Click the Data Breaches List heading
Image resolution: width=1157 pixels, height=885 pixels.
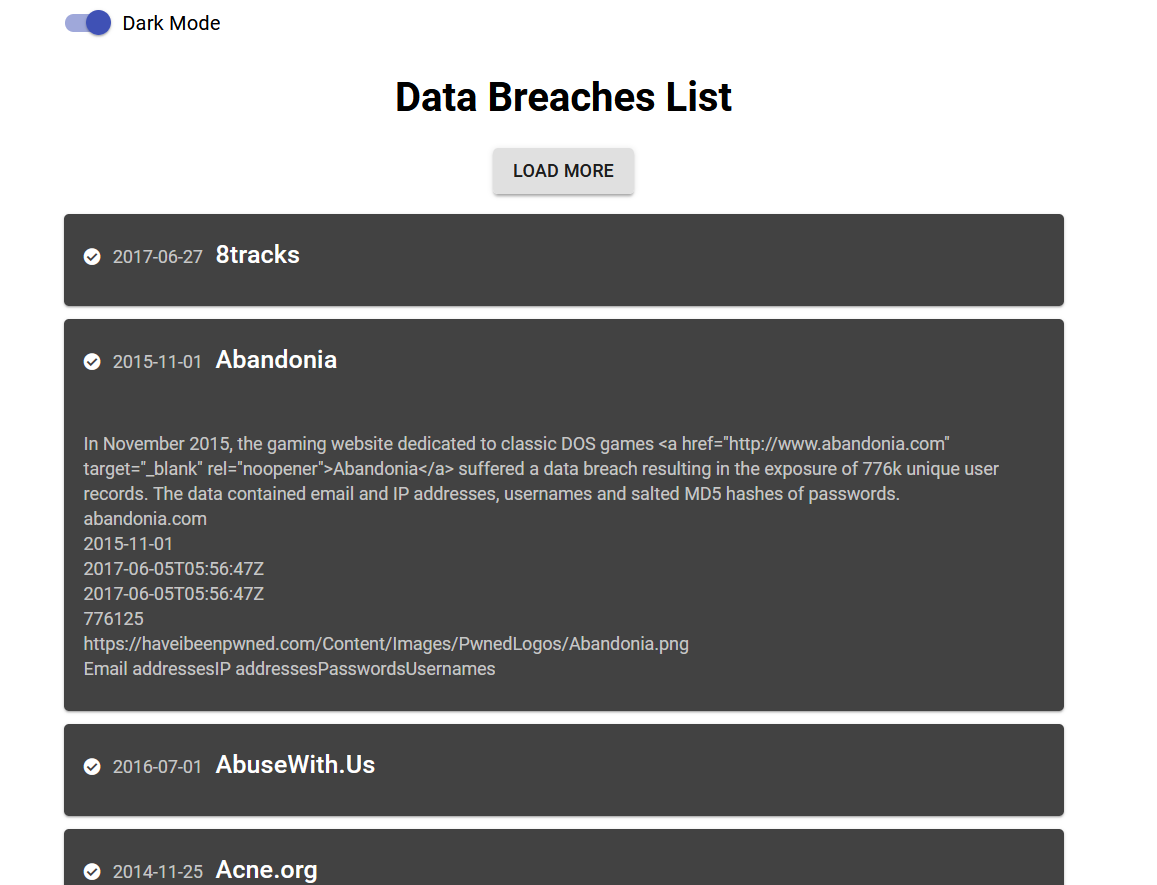coord(563,97)
